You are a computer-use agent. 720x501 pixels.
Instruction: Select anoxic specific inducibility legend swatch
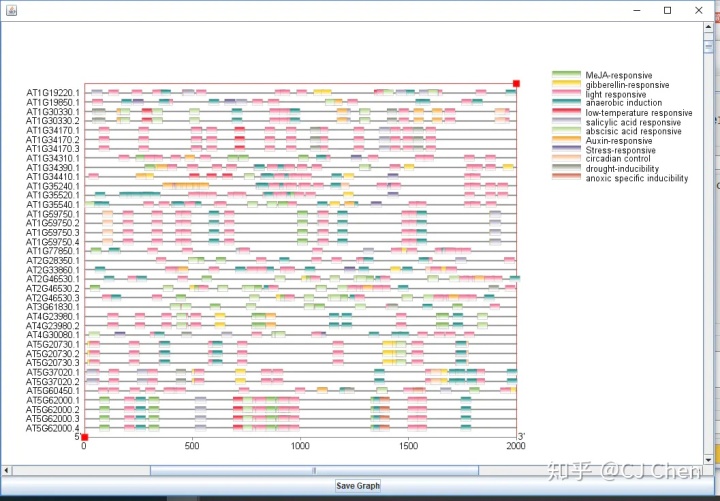(566, 178)
